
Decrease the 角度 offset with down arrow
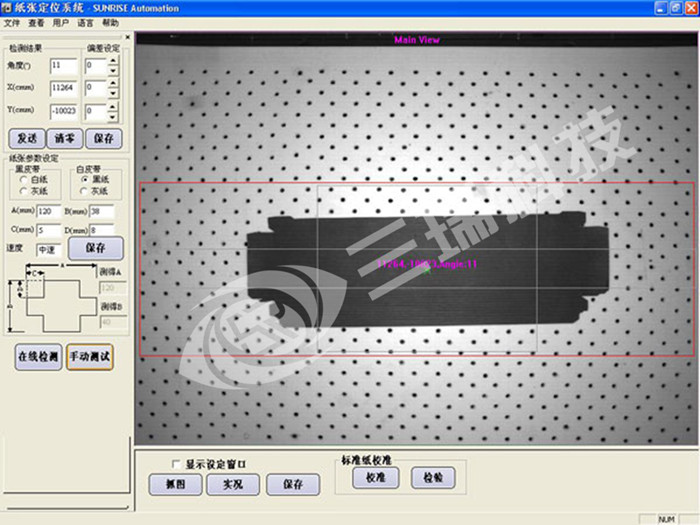click(113, 71)
